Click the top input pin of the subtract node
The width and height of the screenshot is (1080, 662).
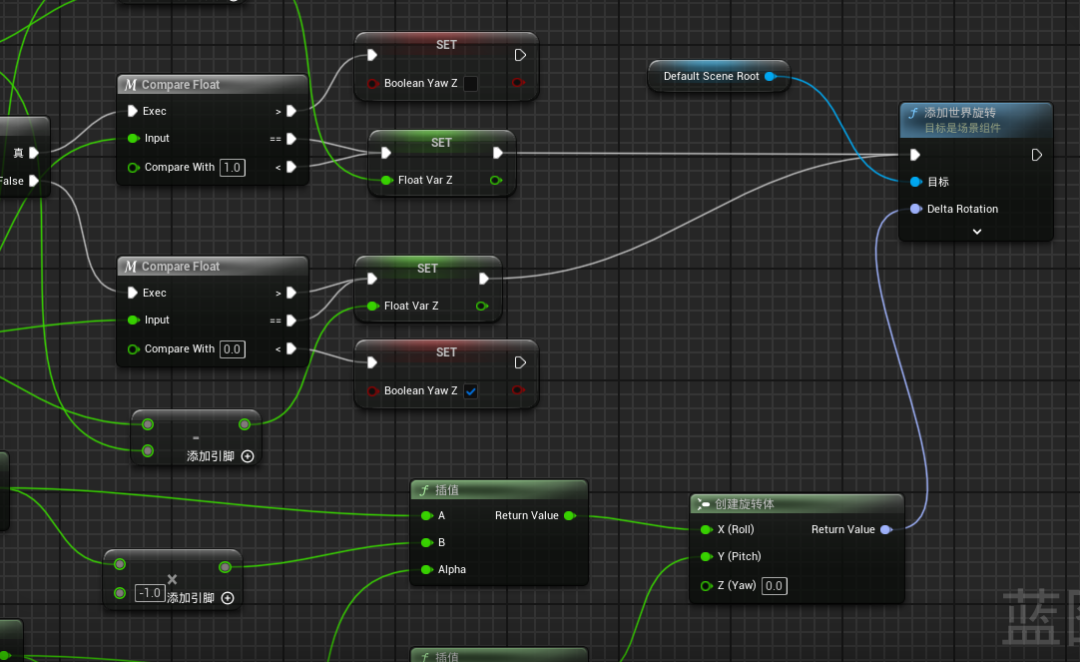[x=147, y=424]
